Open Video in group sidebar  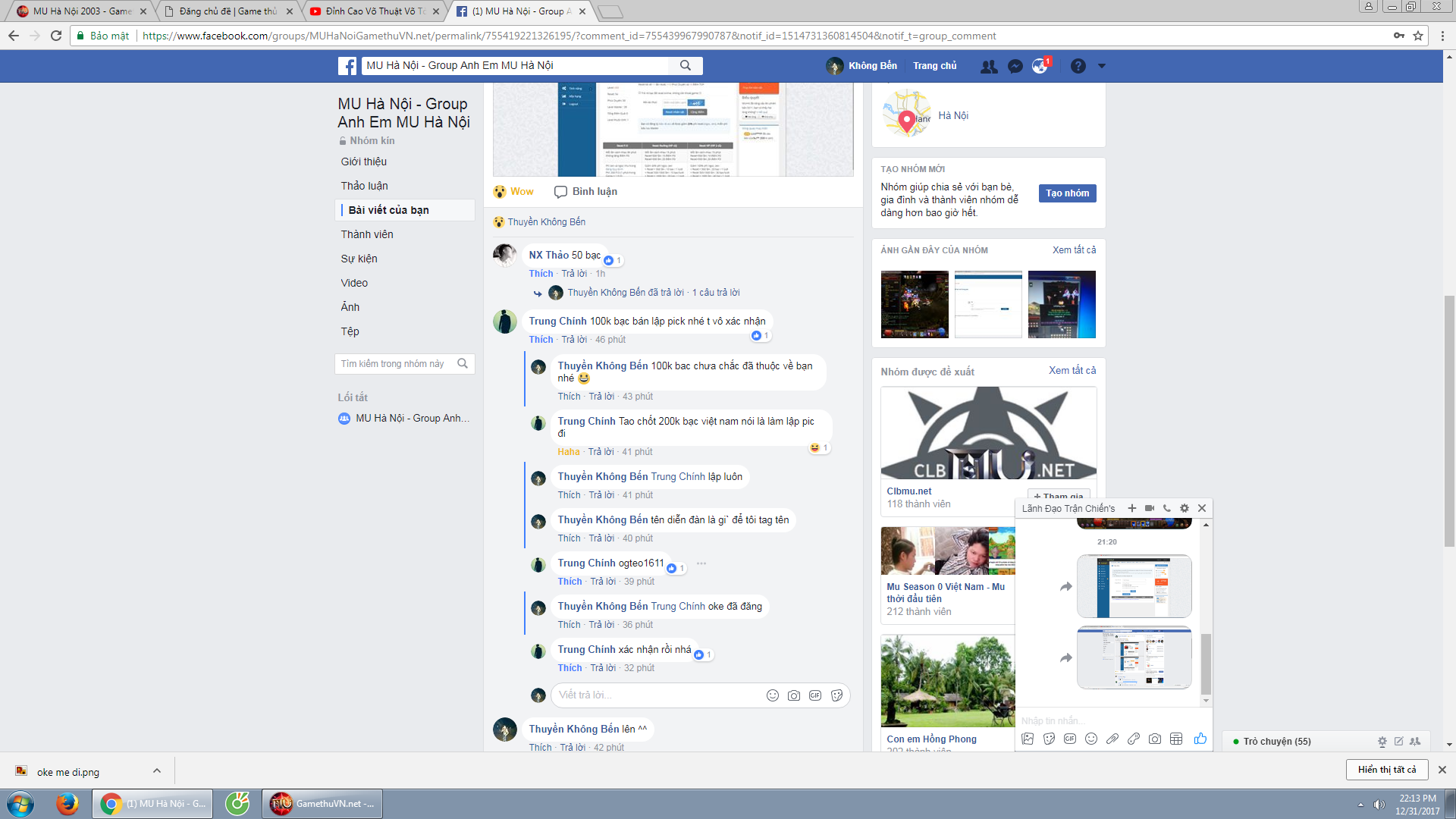[x=354, y=283]
